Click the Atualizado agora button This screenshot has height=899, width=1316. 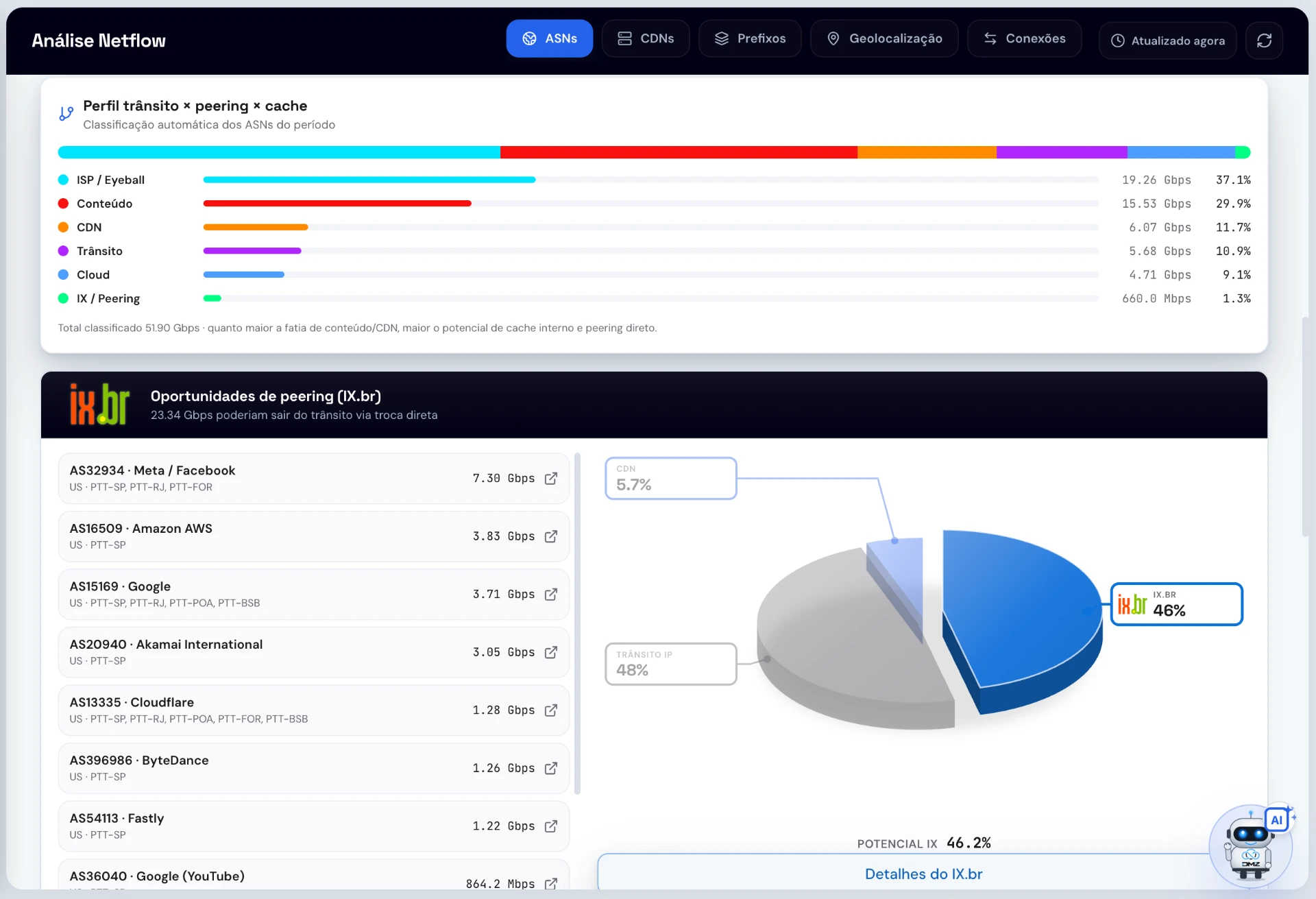[1168, 40]
